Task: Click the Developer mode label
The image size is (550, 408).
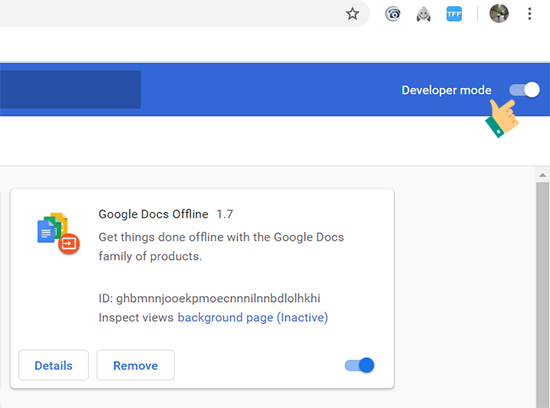Action: click(x=446, y=90)
